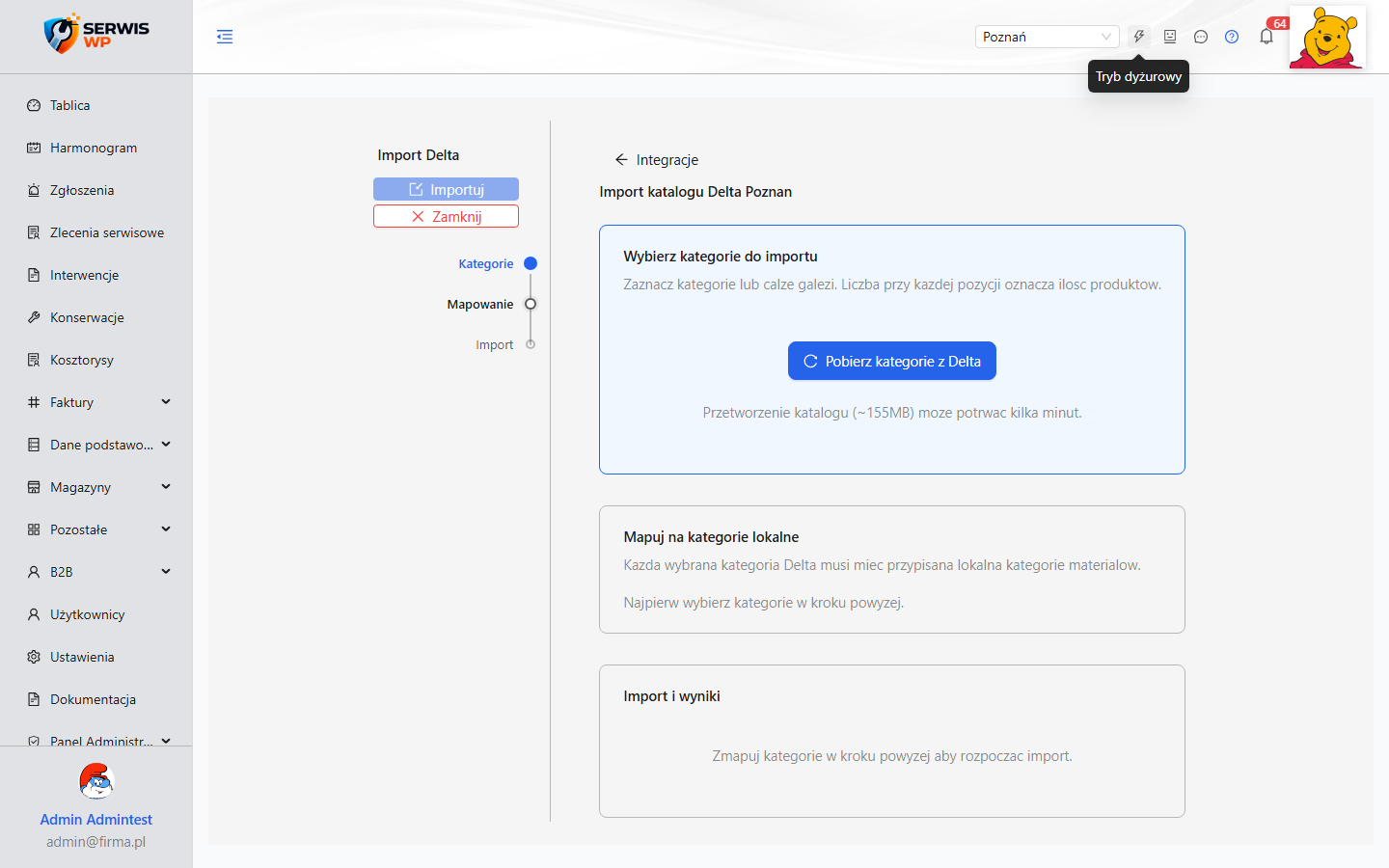Click the Dokumentacja file icon
1389x868 pixels.
(x=34, y=699)
